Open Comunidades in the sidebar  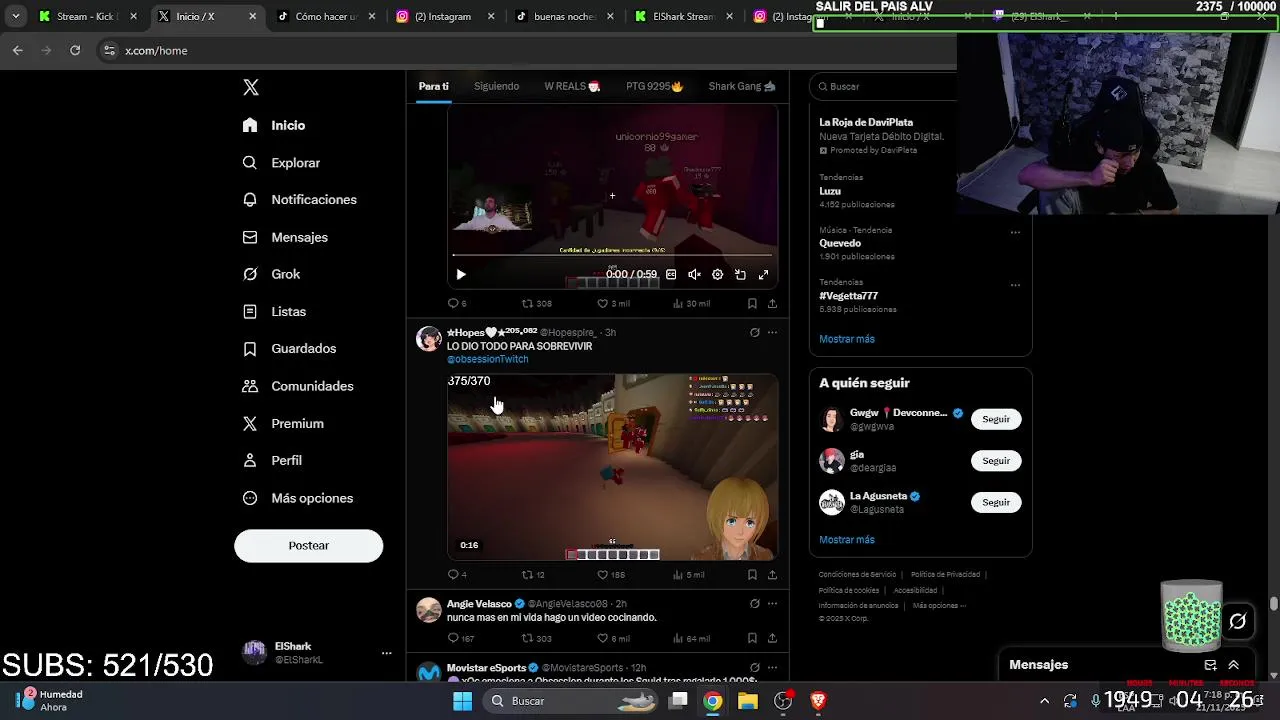coord(299,386)
